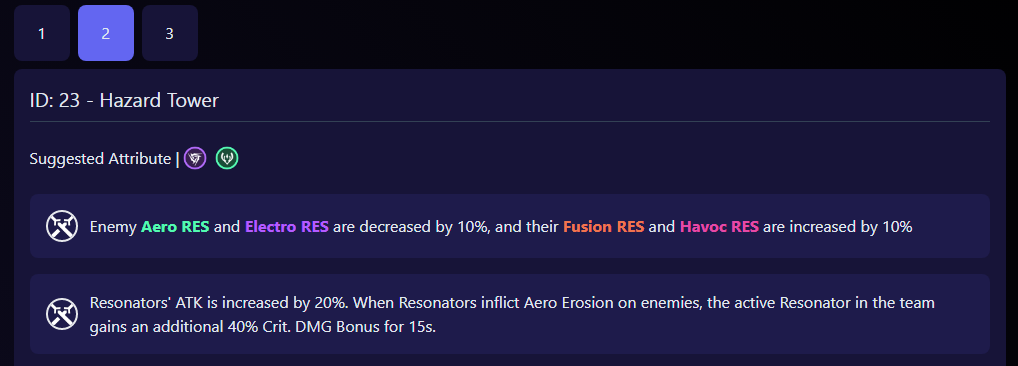Click crossed-swords icon beside enemy RES effect
The height and width of the screenshot is (366, 1018).
click(x=62, y=226)
